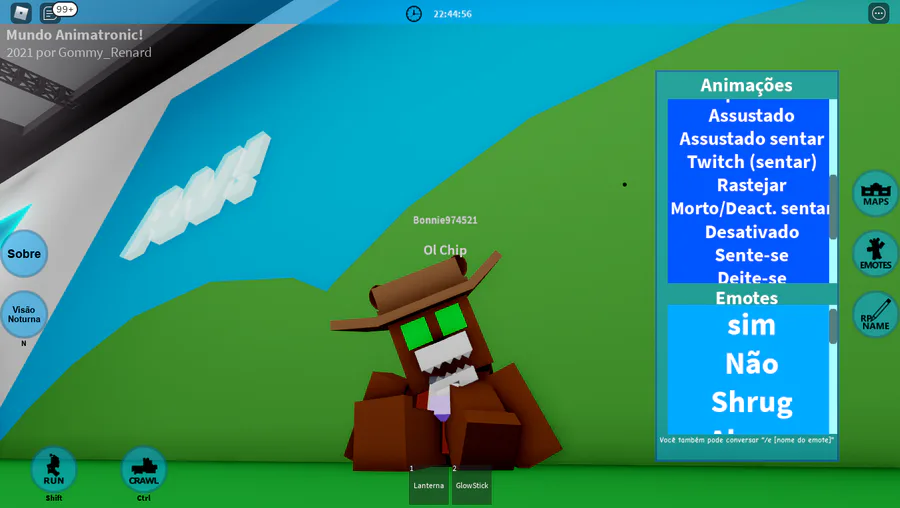Open the three-dots options menu

point(878,13)
